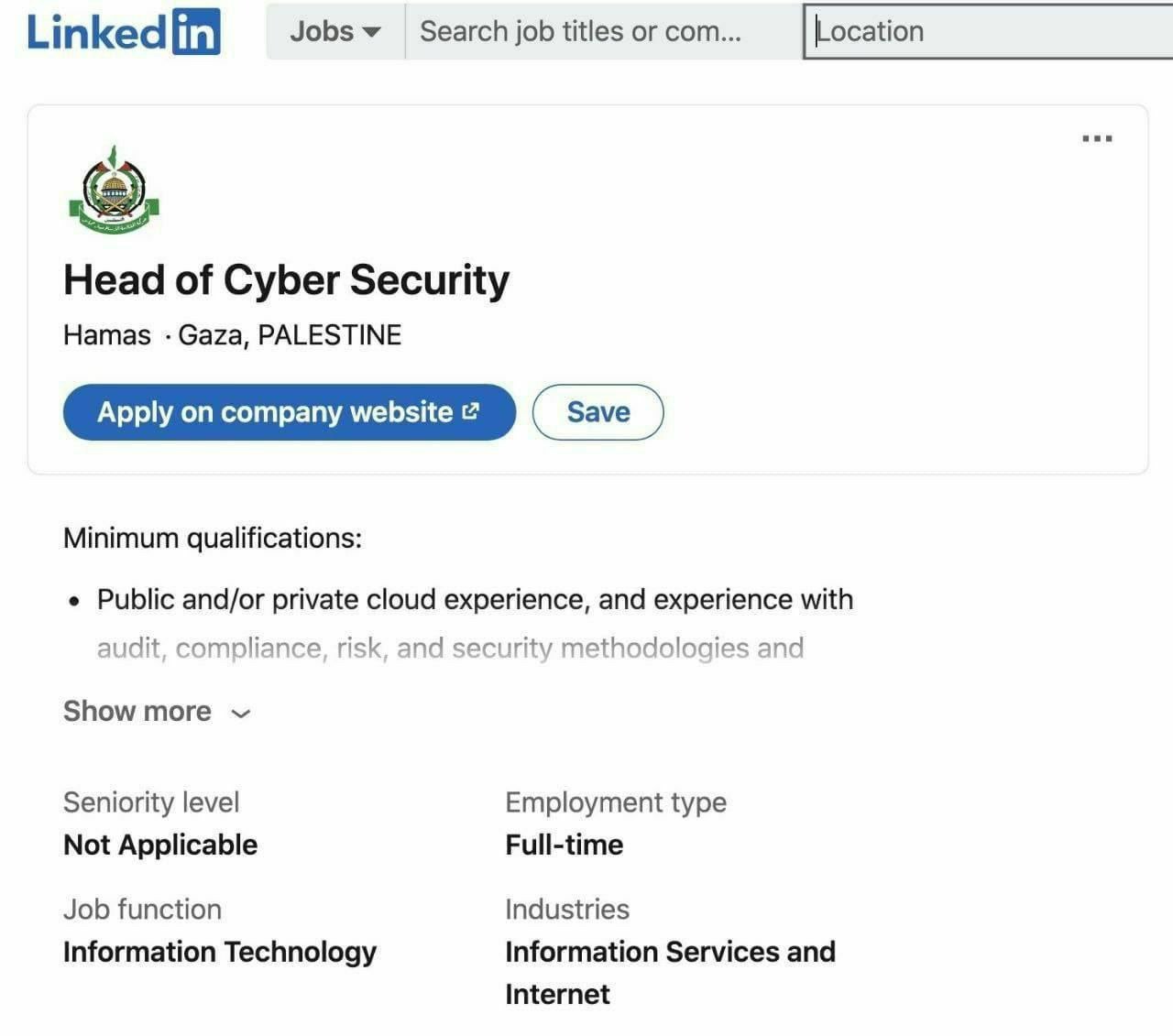
Task: Click the Minimum qualifications heading
Action: pyautogui.click(x=213, y=538)
